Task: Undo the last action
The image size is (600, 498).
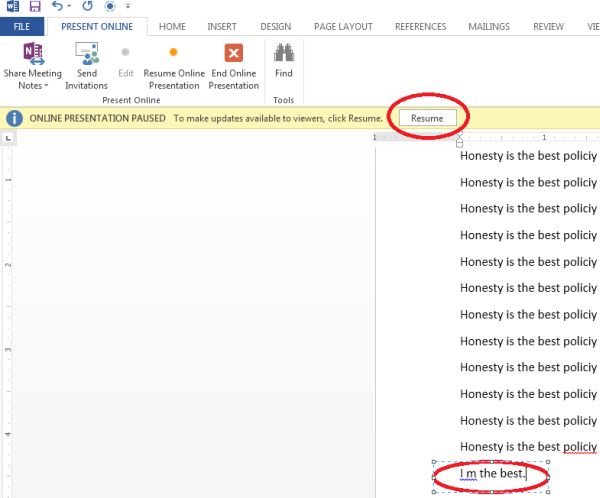Action: [57, 6]
